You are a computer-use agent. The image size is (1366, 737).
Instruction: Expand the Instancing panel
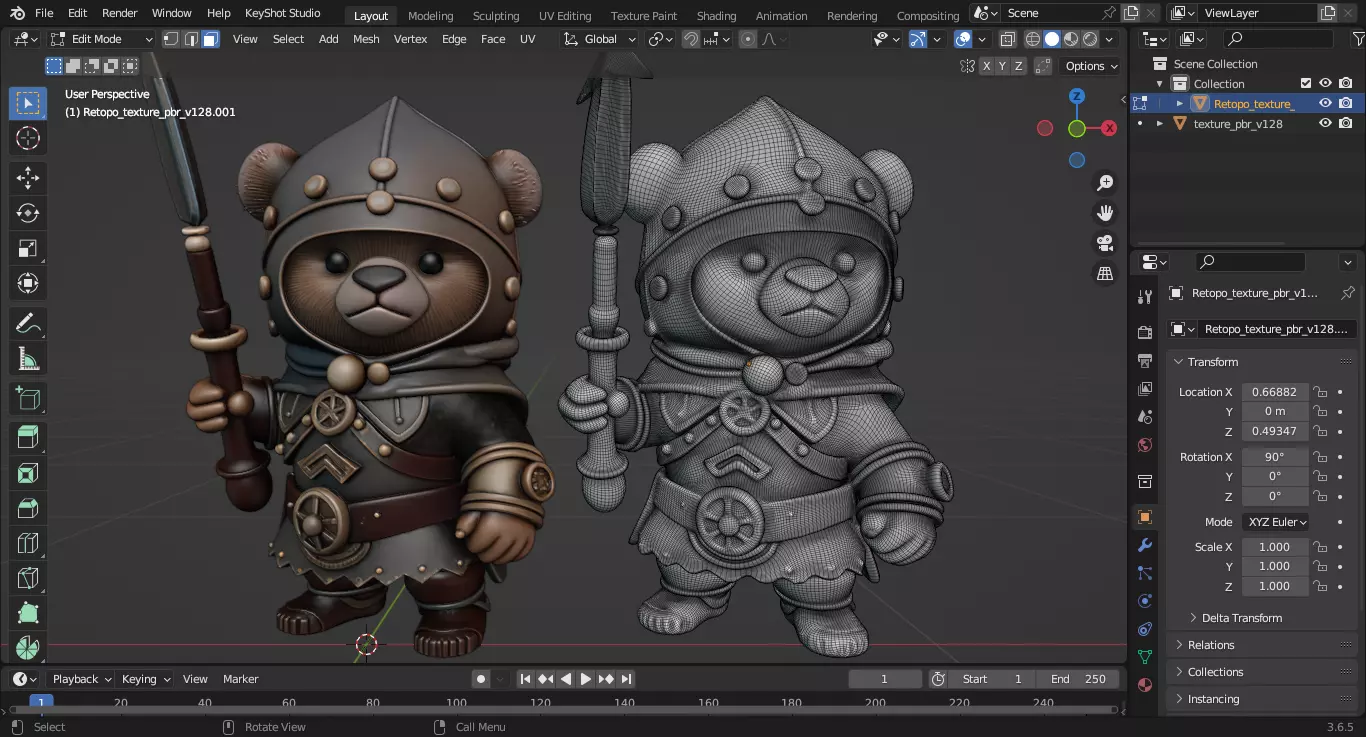point(1213,699)
